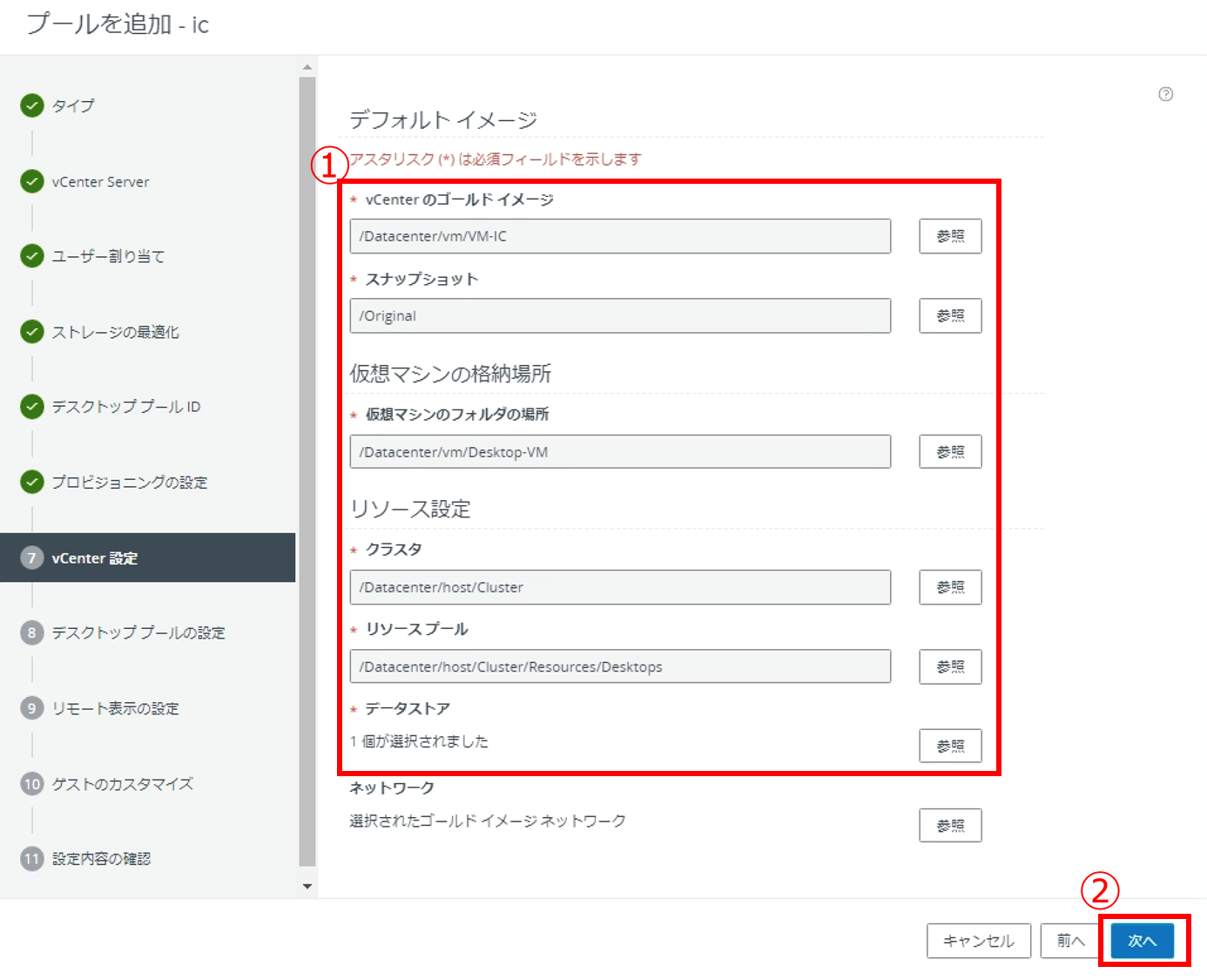
Task: Browse for the vCenter gold image
Action: click(x=950, y=236)
